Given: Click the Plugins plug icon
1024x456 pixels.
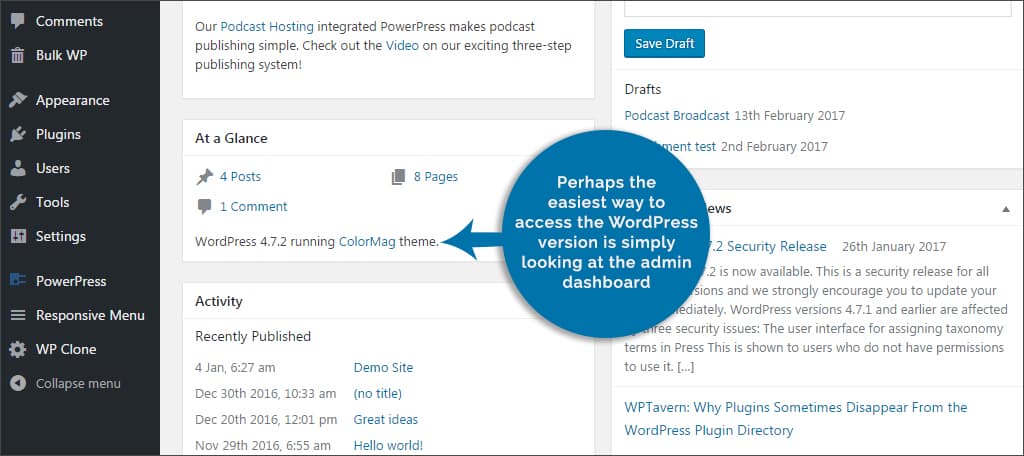Looking at the screenshot, I should coord(18,135).
